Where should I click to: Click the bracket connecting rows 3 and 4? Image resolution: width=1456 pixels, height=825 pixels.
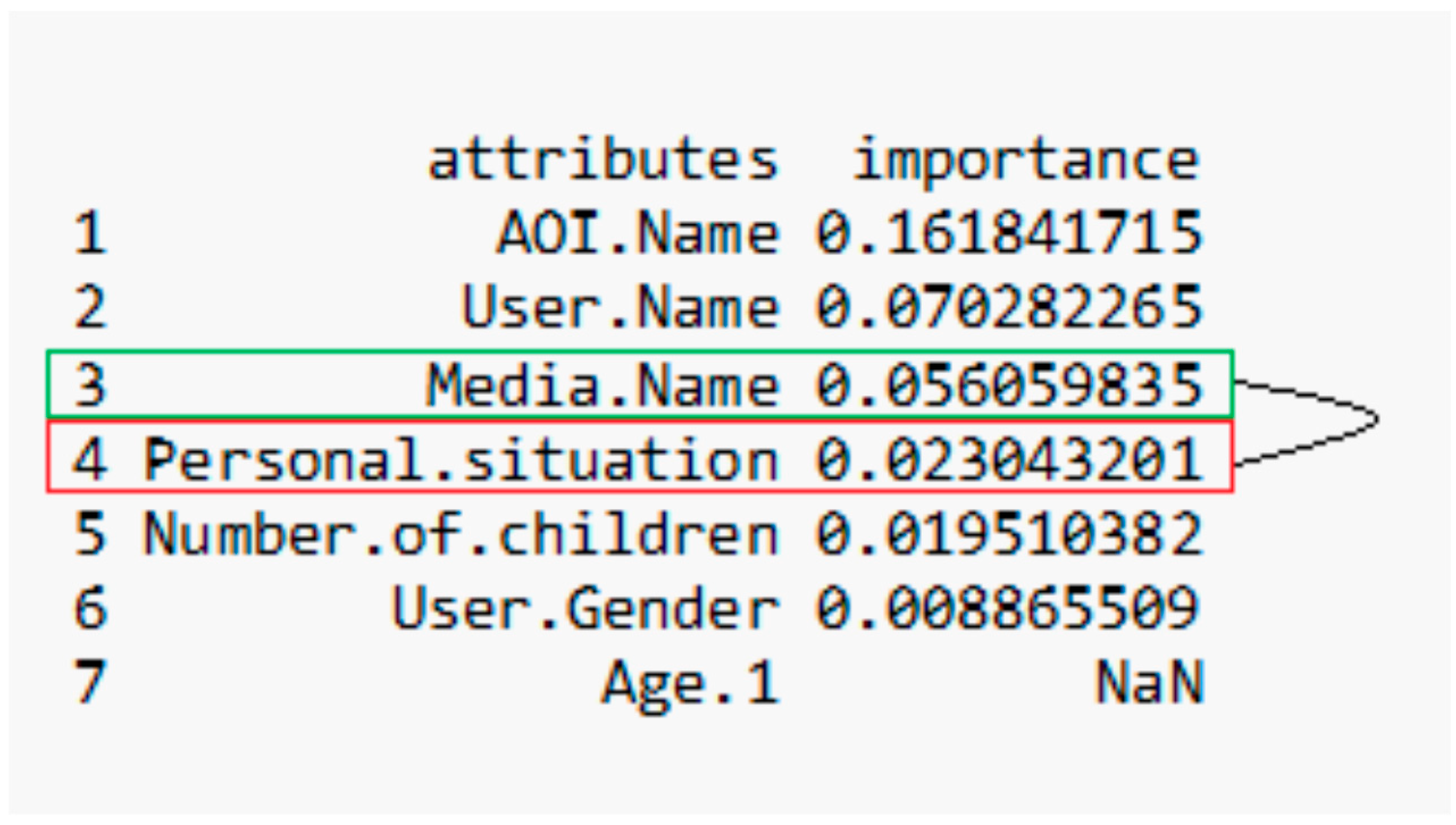(1374, 420)
